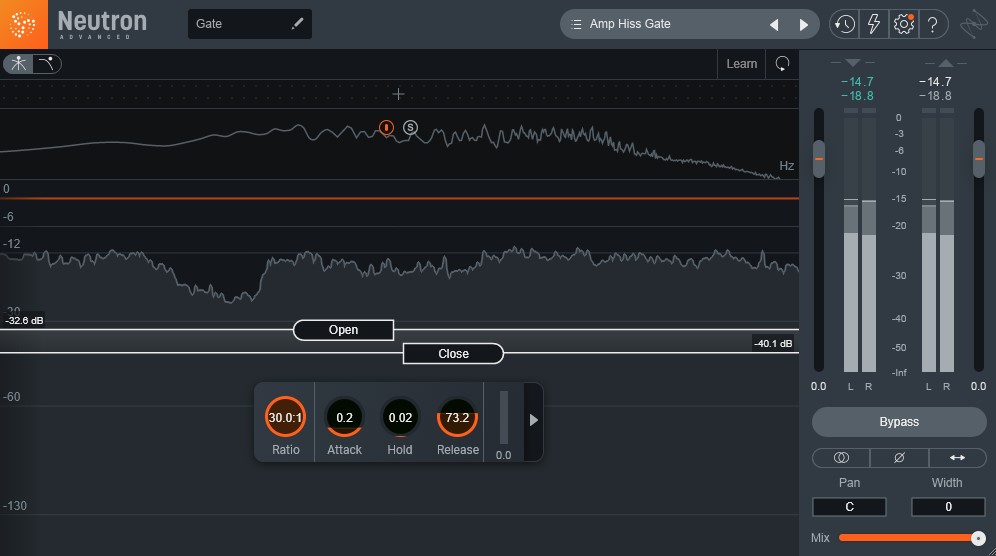Adjust the Ratio knob showing 30.0:1
996x556 pixels.
285,417
